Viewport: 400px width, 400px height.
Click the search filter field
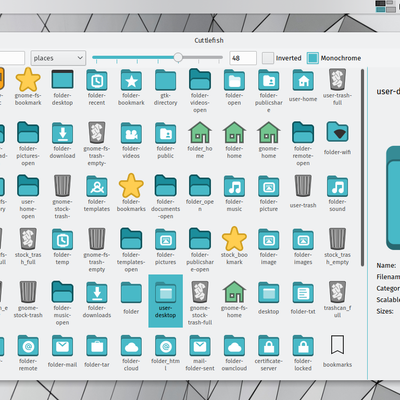click(12, 58)
